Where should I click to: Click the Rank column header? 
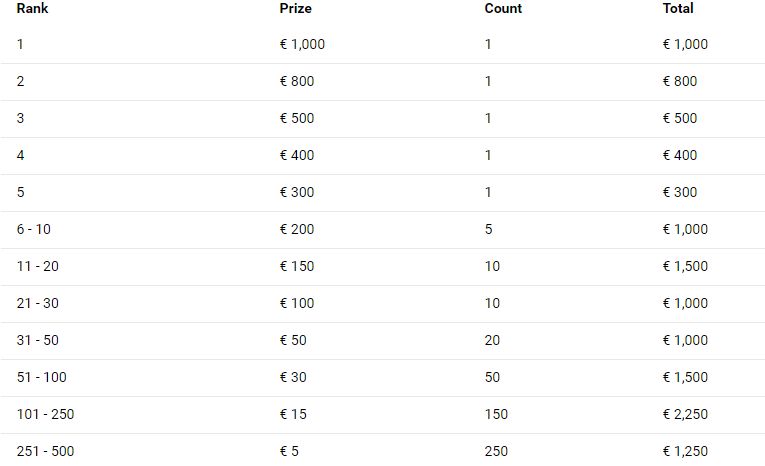32,8
